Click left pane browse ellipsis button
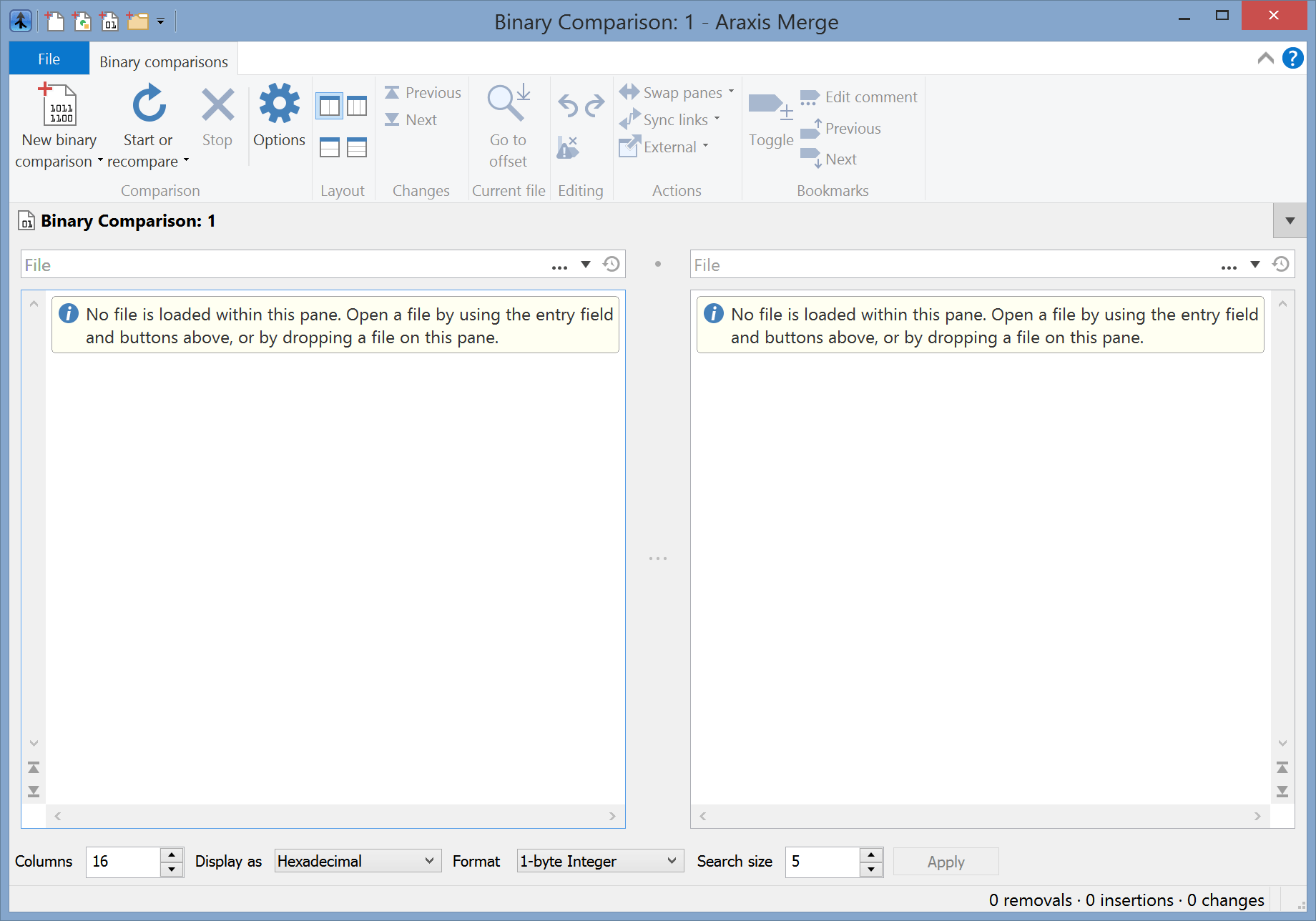The width and height of the screenshot is (1316, 921). (x=559, y=265)
